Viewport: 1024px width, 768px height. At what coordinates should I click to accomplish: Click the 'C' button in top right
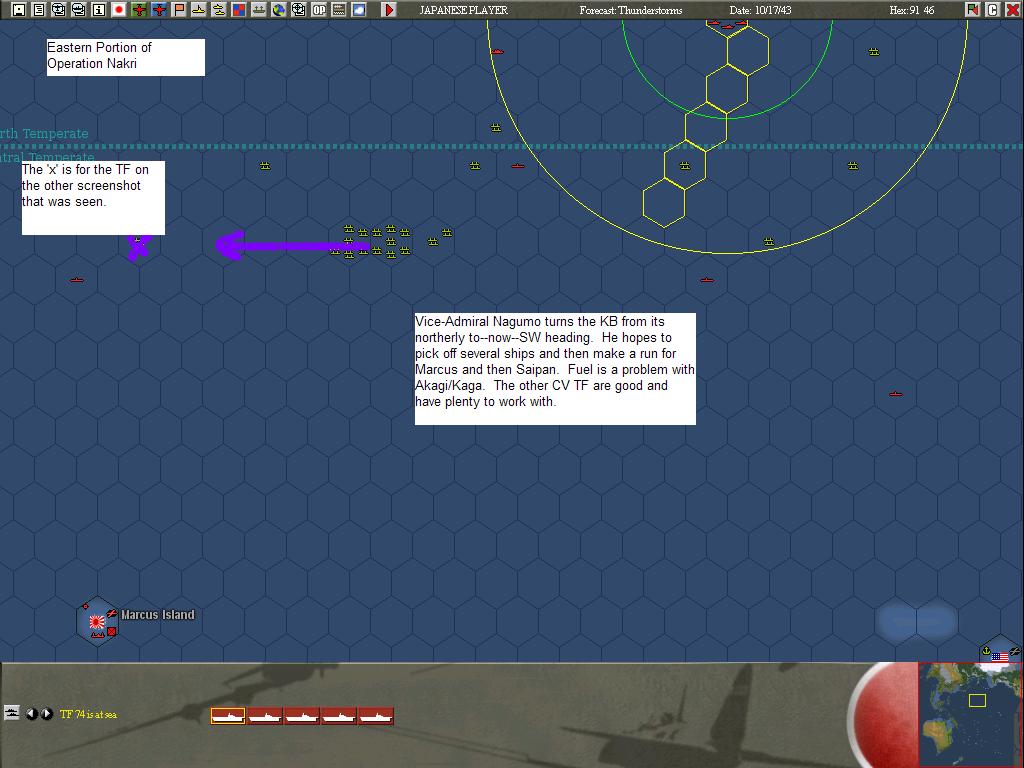coord(992,10)
